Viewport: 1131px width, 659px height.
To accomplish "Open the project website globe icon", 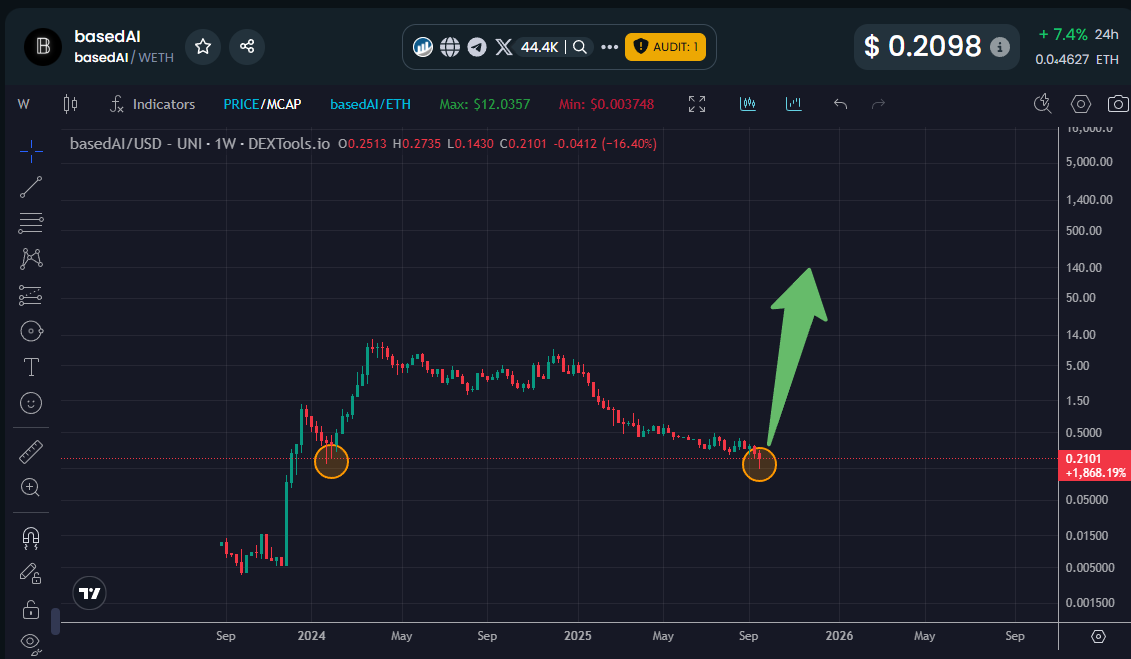I will 450,48.
